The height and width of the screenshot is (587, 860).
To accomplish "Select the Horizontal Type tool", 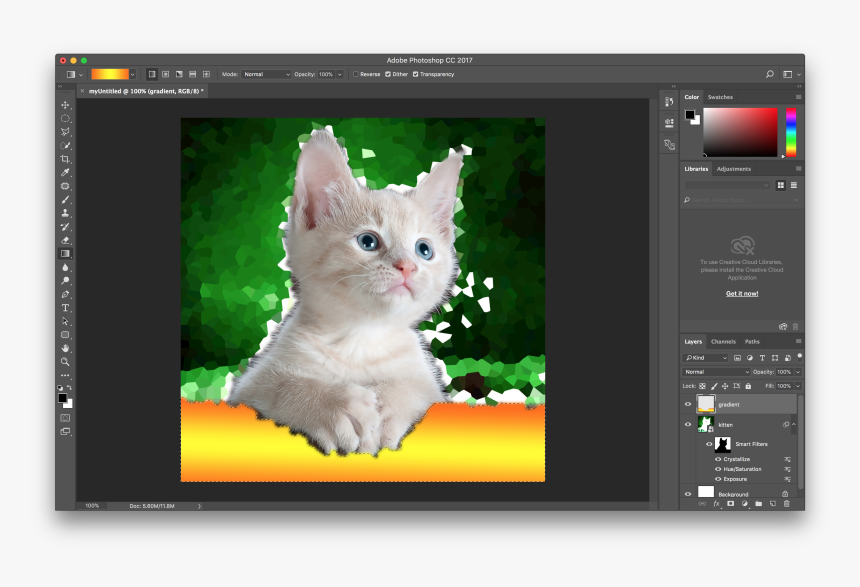I will click(65, 308).
